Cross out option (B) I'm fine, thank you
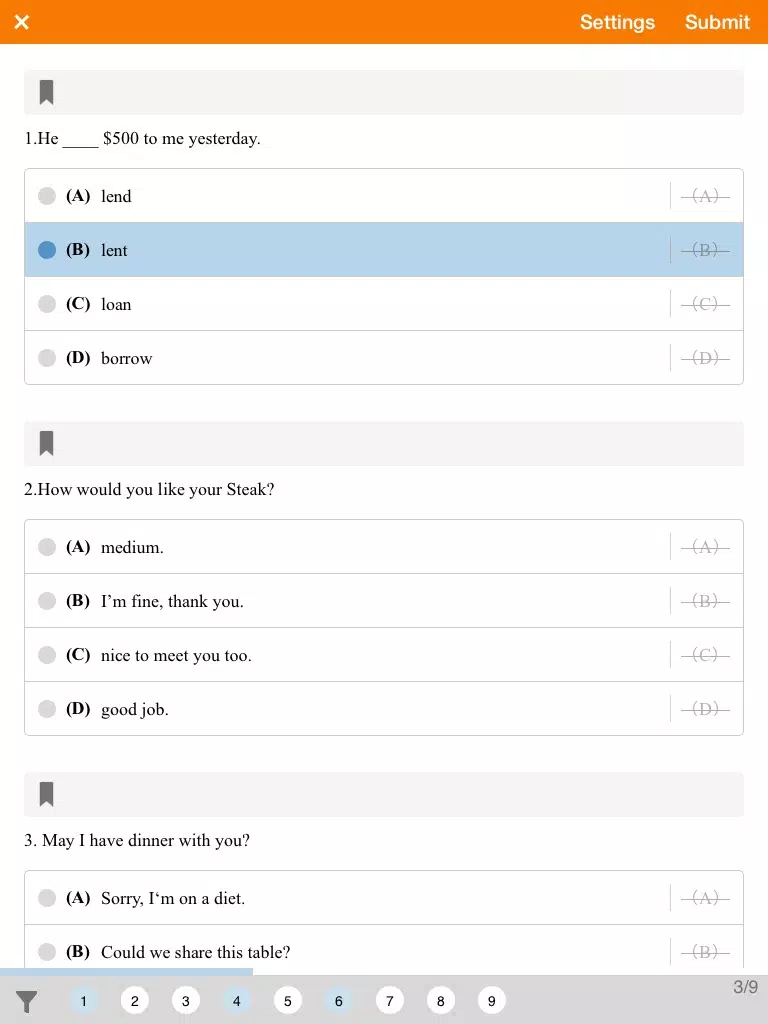Image resolution: width=768 pixels, height=1024 pixels. pos(705,601)
